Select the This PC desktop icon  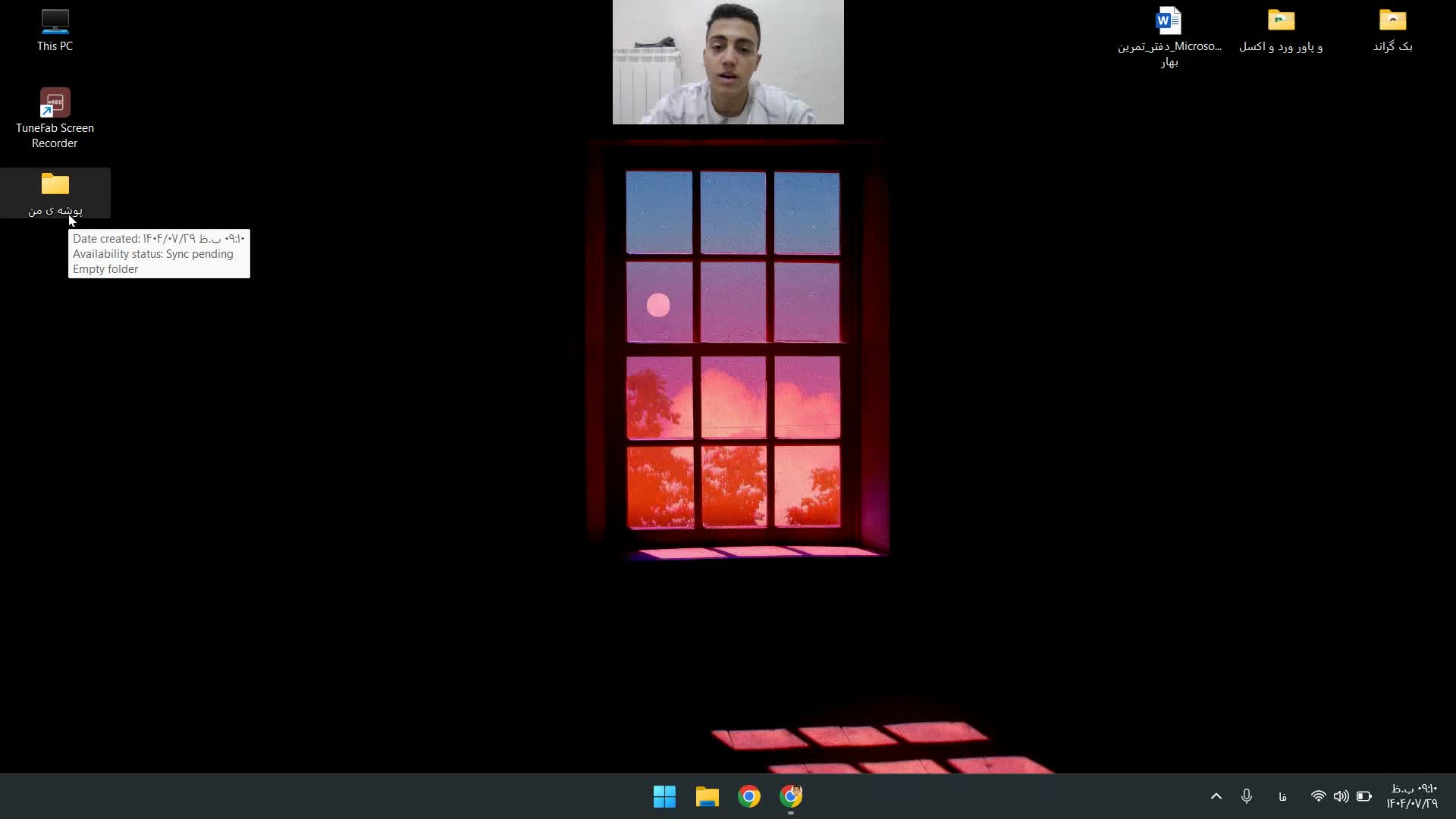point(55,23)
